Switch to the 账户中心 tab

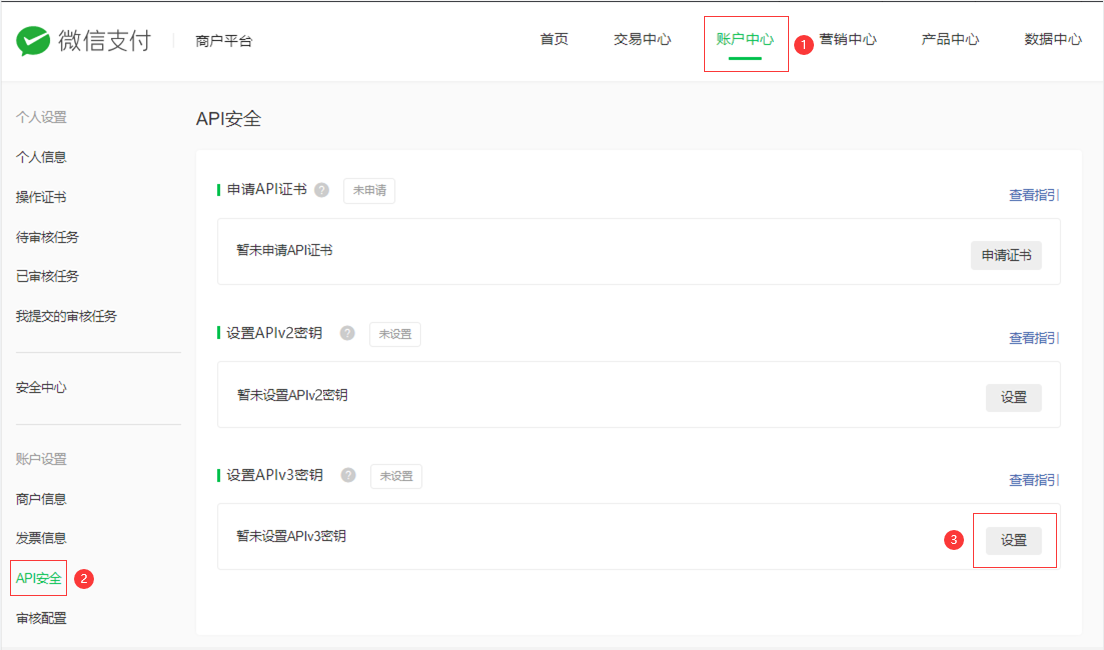[746, 39]
